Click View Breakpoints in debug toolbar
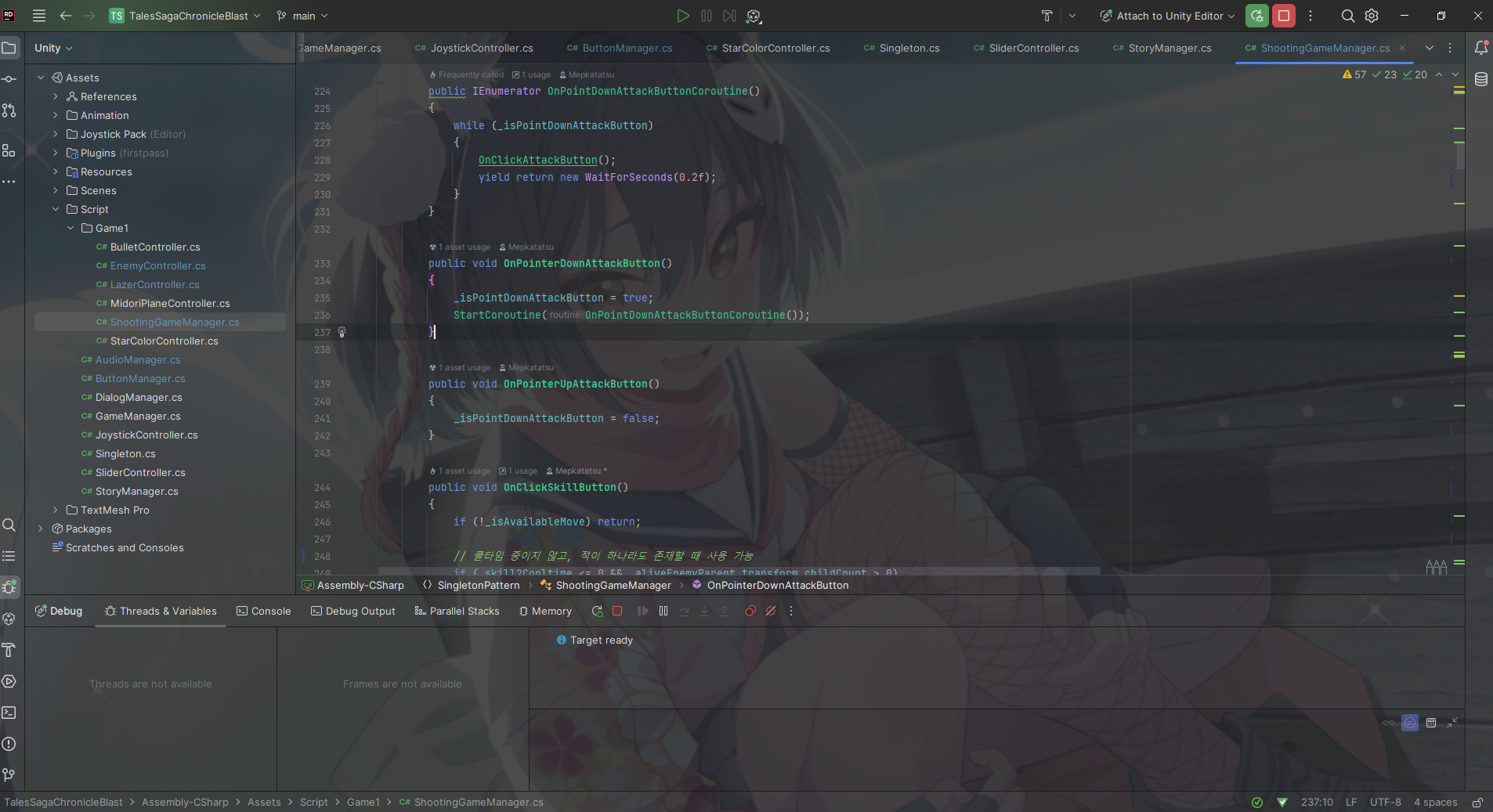Viewport: 1493px width, 812px height. 750,611
